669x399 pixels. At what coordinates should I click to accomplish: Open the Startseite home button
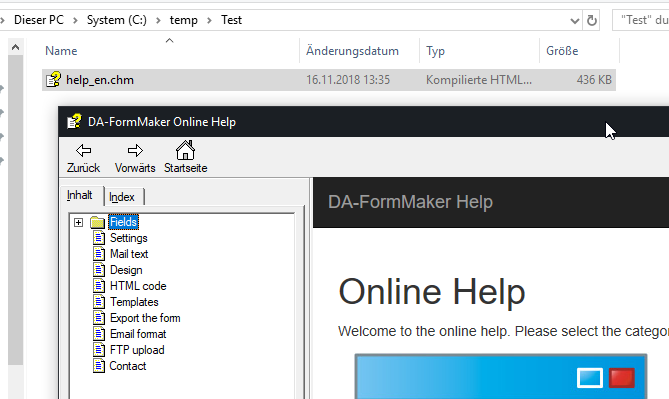186,158
